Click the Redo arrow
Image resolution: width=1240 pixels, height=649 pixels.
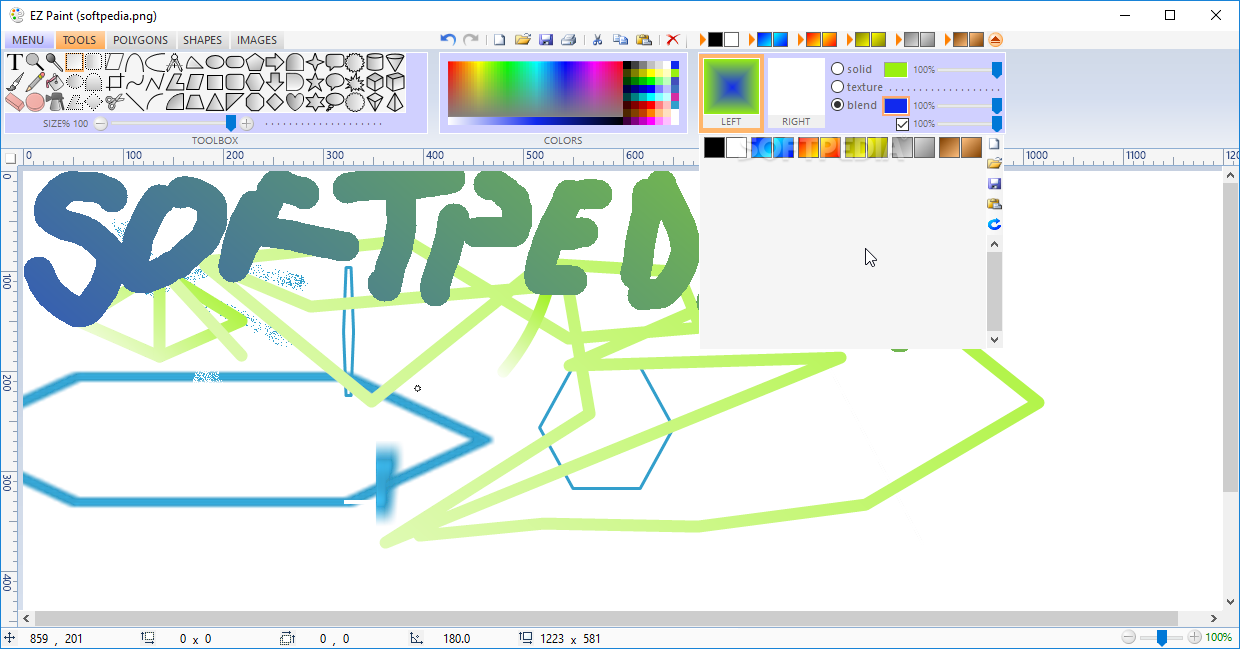[x=471, y=40]
